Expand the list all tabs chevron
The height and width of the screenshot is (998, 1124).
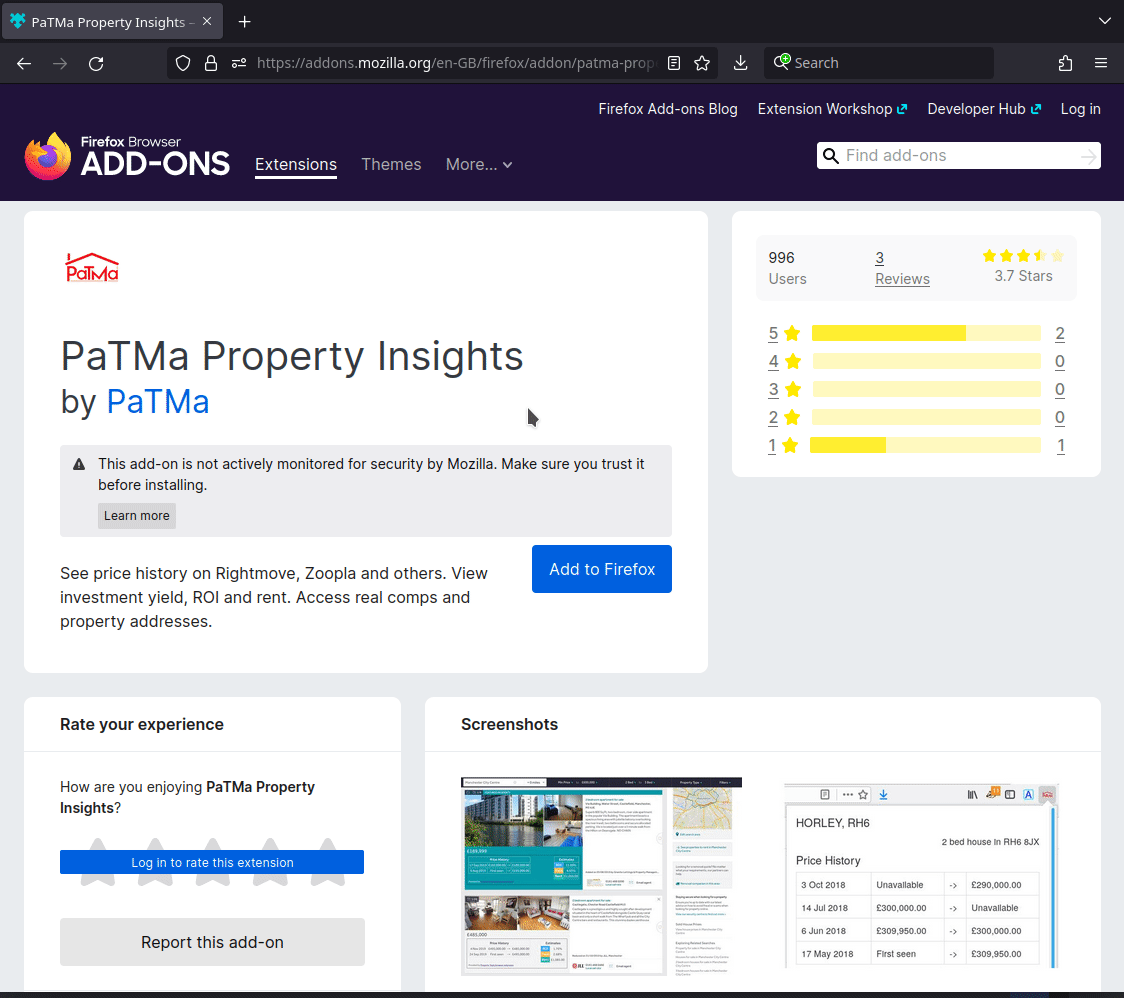(x=1105, y=21)
